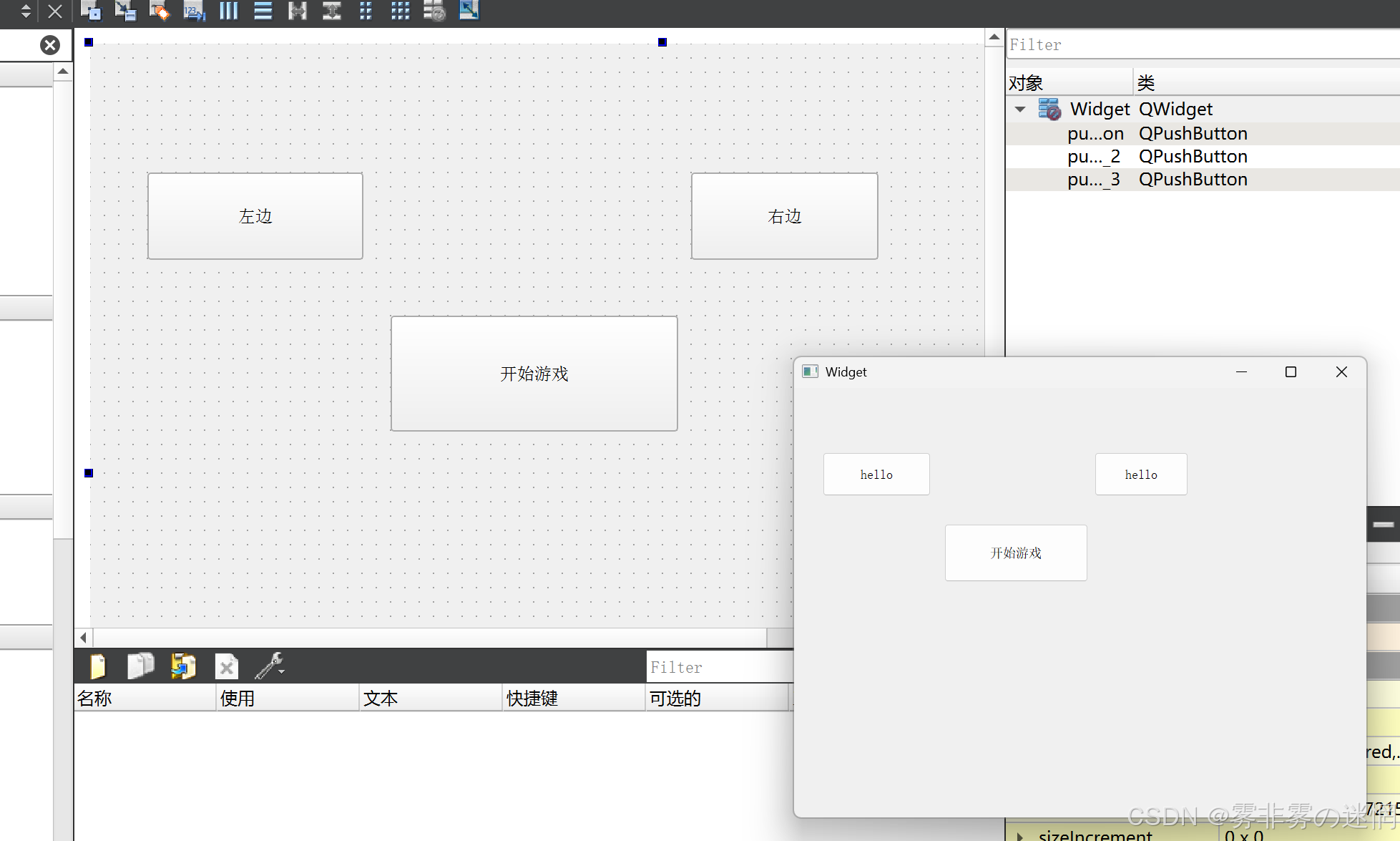Click the Break Layout icon

[x=434, y=11]
